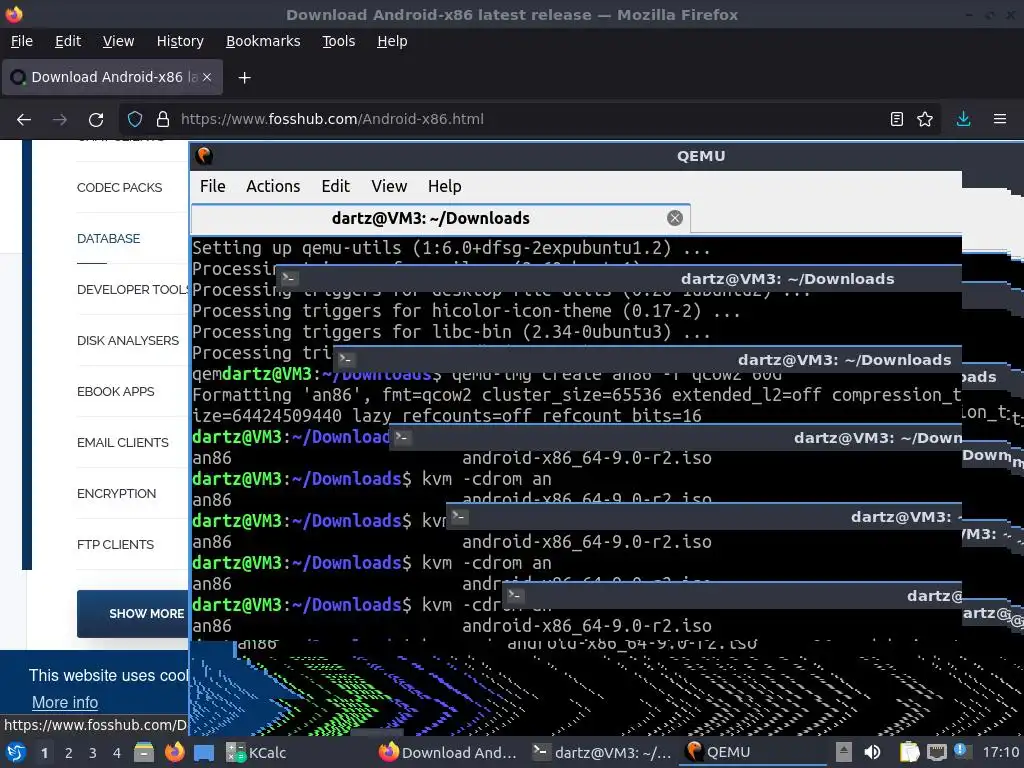1024x768 pixels.
Task: Open the application launcher menu in taskbar
Action: [16, 752]
